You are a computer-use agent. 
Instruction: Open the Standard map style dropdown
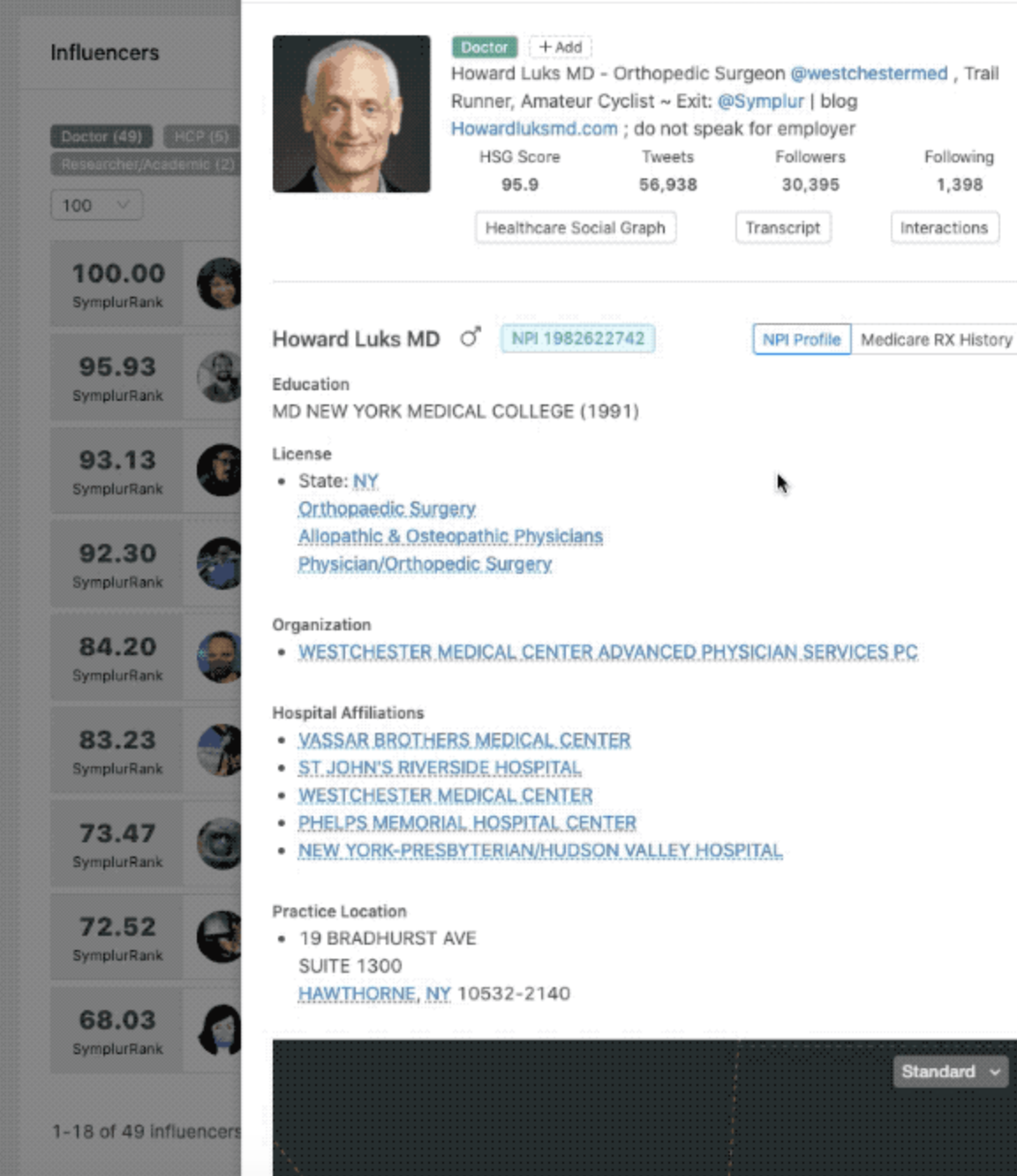tap(950, 1071)
